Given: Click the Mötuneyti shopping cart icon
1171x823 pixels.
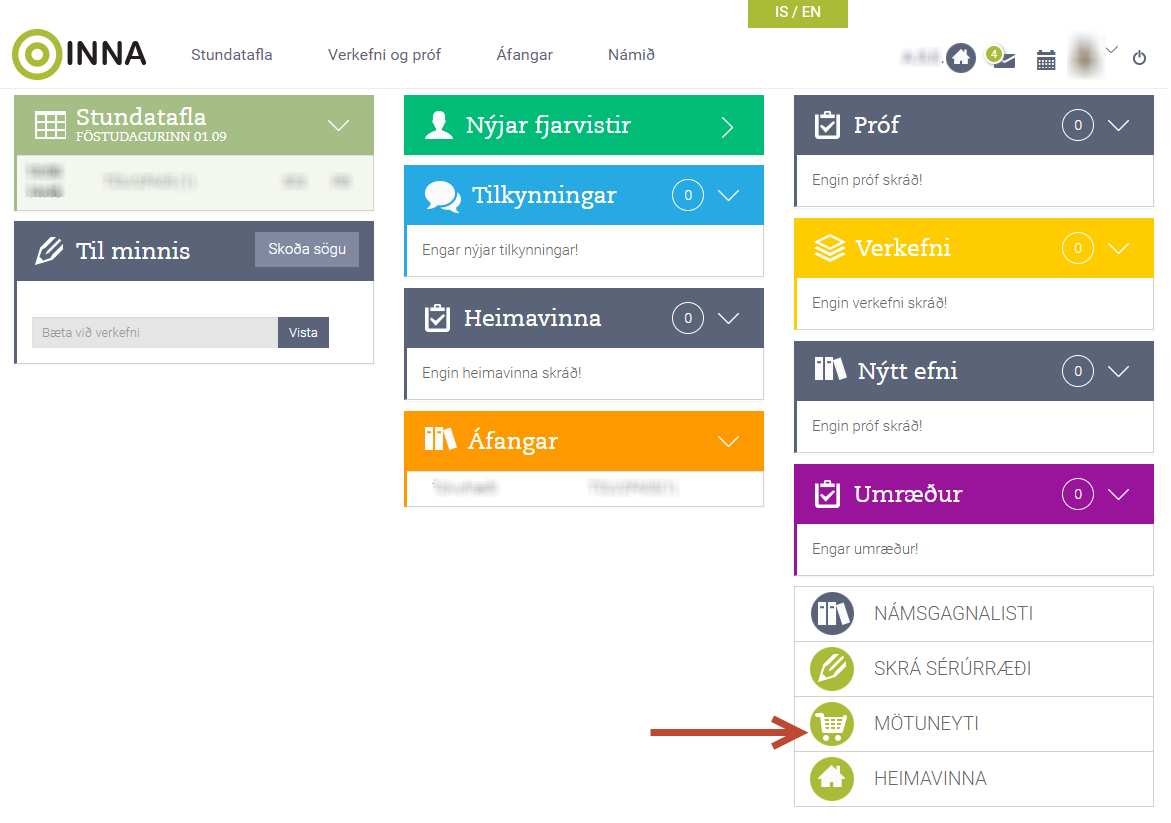Looking at the screenshot, I should [832, 724].
